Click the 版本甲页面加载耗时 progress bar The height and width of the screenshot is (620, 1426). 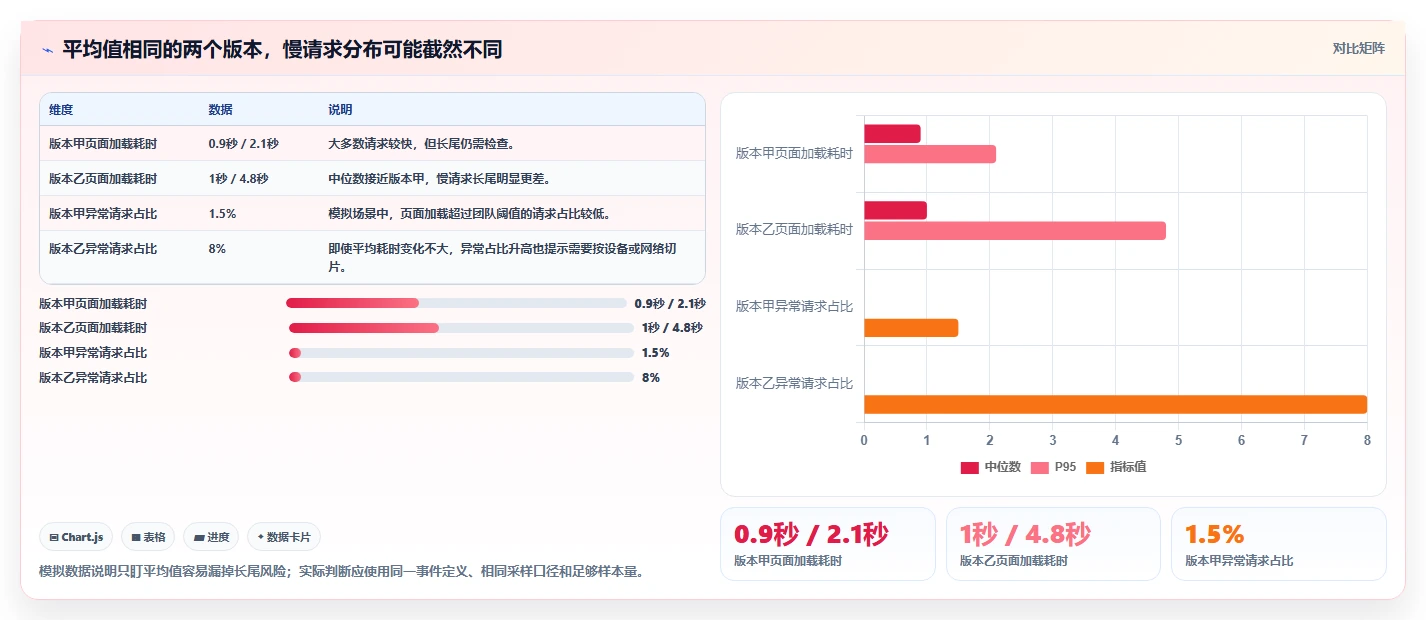pos(456,303)
